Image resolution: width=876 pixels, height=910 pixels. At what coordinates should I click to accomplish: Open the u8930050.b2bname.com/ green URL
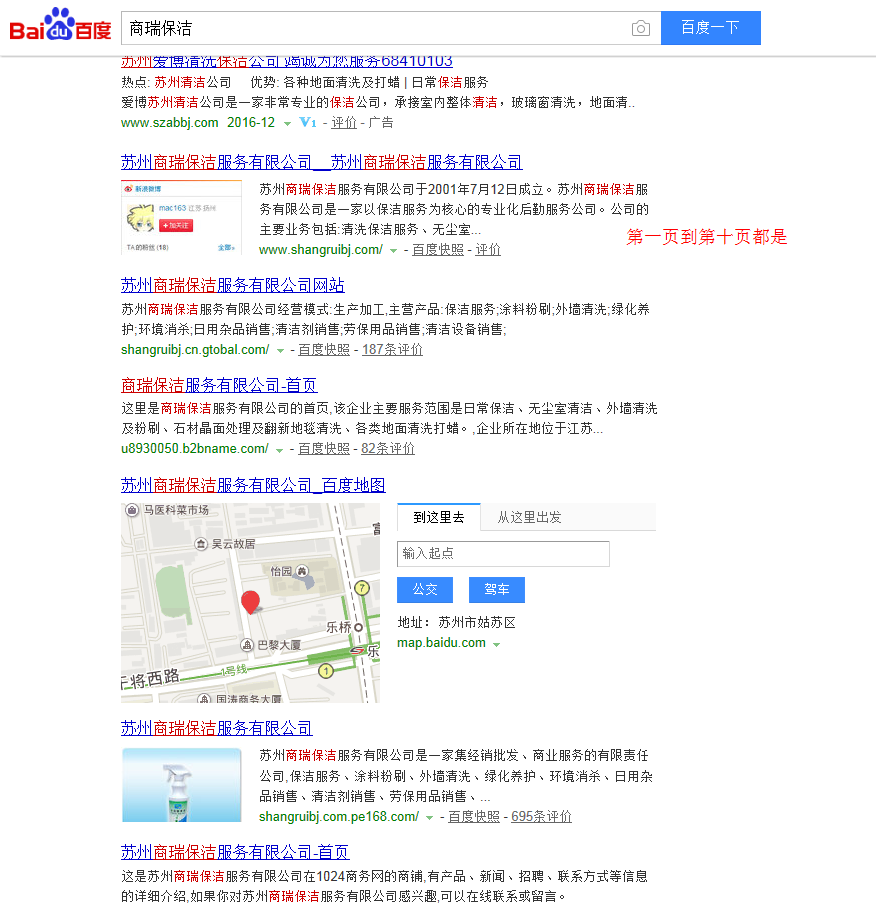(x=194, y=449)
